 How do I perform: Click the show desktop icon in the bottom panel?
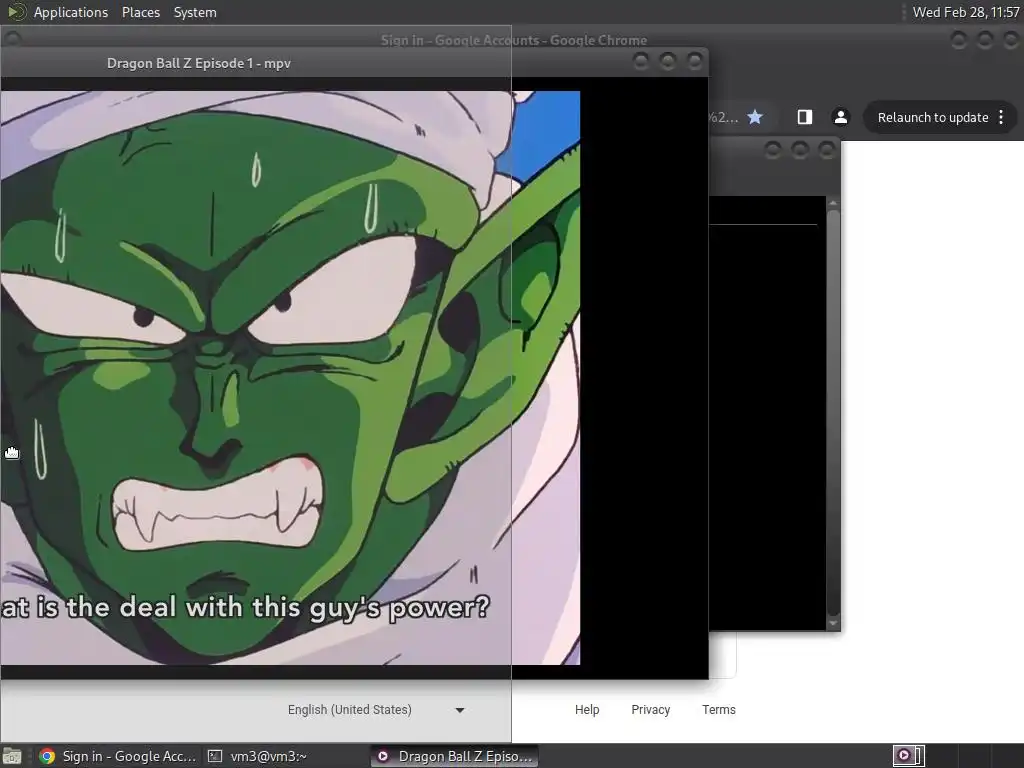pos(12,756)
